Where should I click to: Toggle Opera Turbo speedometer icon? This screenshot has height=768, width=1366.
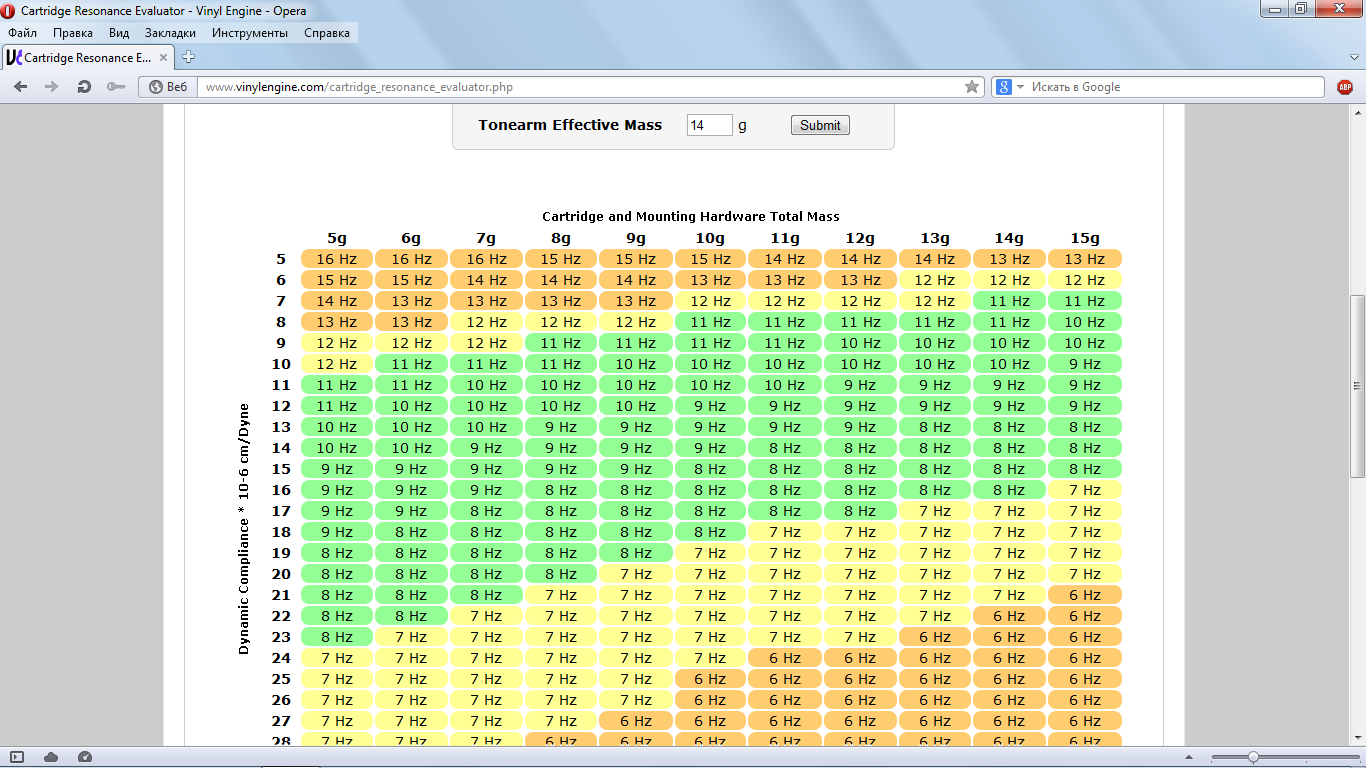pos(85,757)
